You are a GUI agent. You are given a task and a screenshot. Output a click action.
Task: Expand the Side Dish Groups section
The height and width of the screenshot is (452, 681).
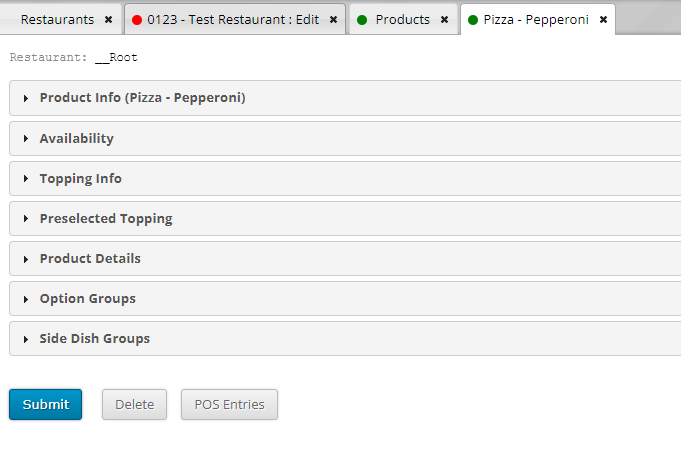(345, 339)
